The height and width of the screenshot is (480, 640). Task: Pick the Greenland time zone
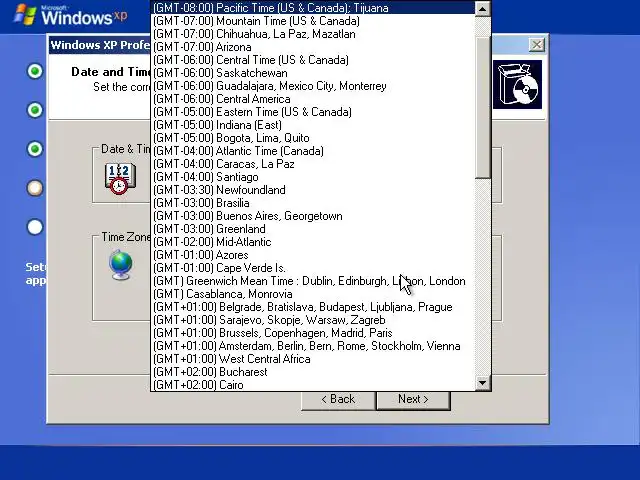coord(313,229)
